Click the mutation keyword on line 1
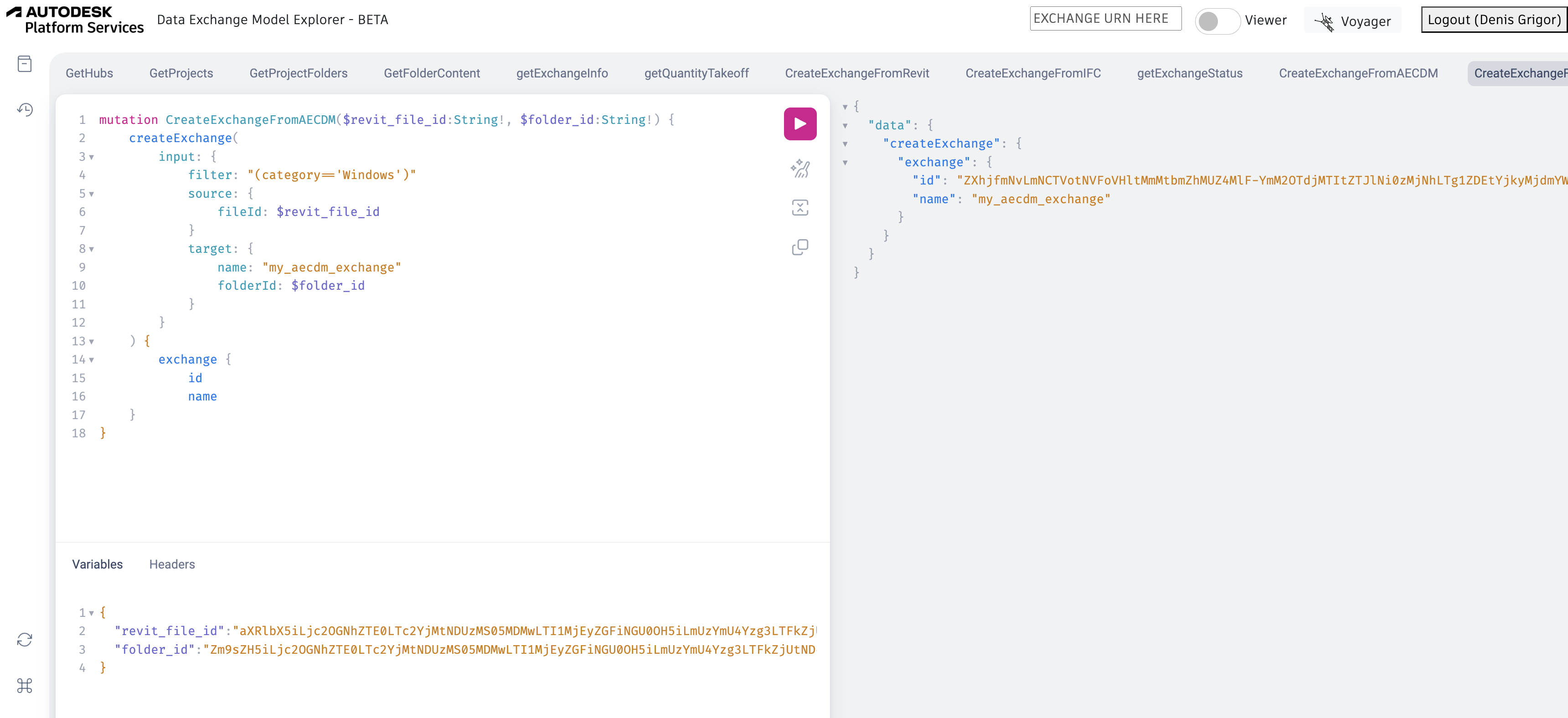The height and width of the screenshot is (718, 1568). tap(129, 120)
